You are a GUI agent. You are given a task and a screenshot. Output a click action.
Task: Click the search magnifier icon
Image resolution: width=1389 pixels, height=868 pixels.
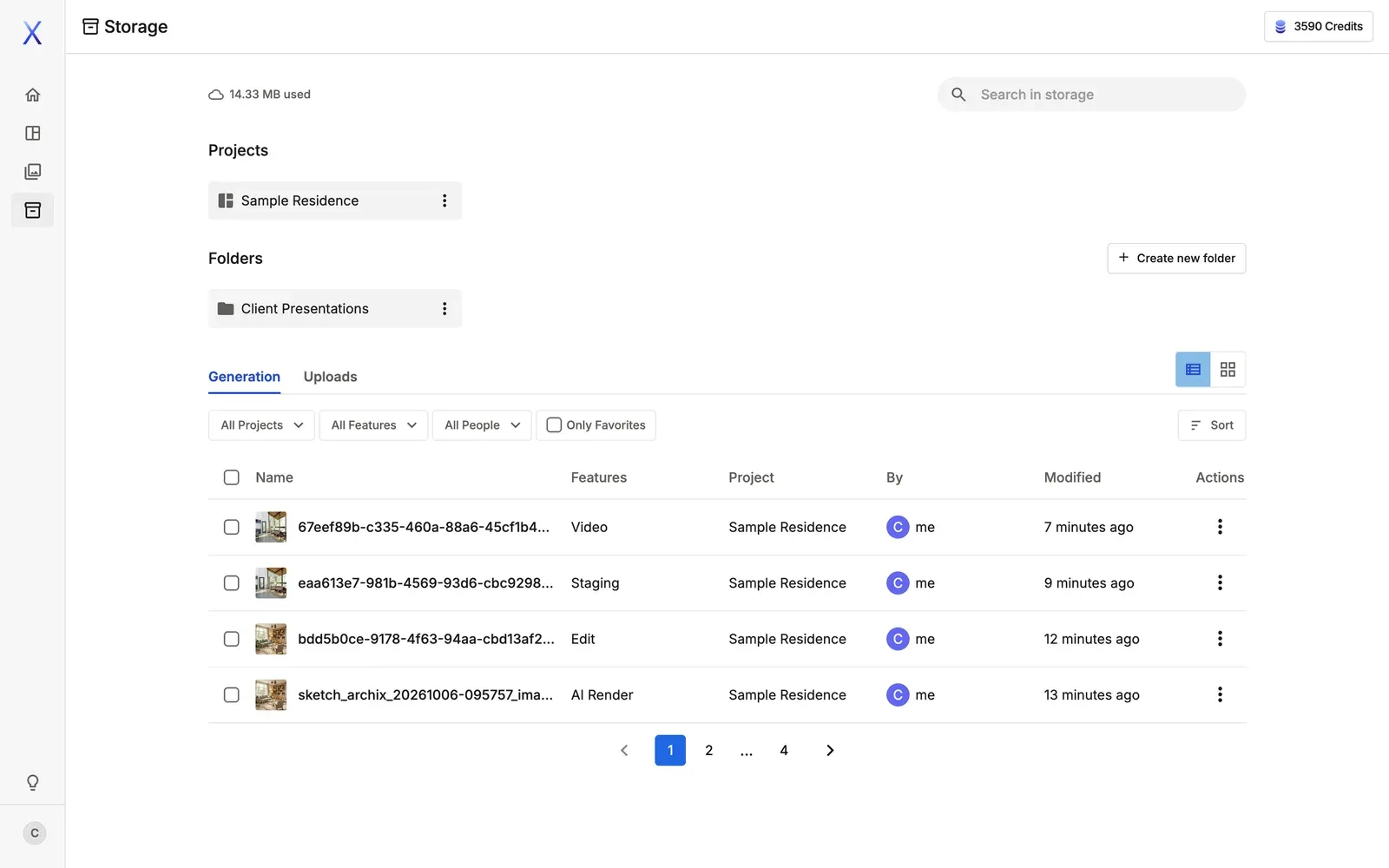click(958, 95)
